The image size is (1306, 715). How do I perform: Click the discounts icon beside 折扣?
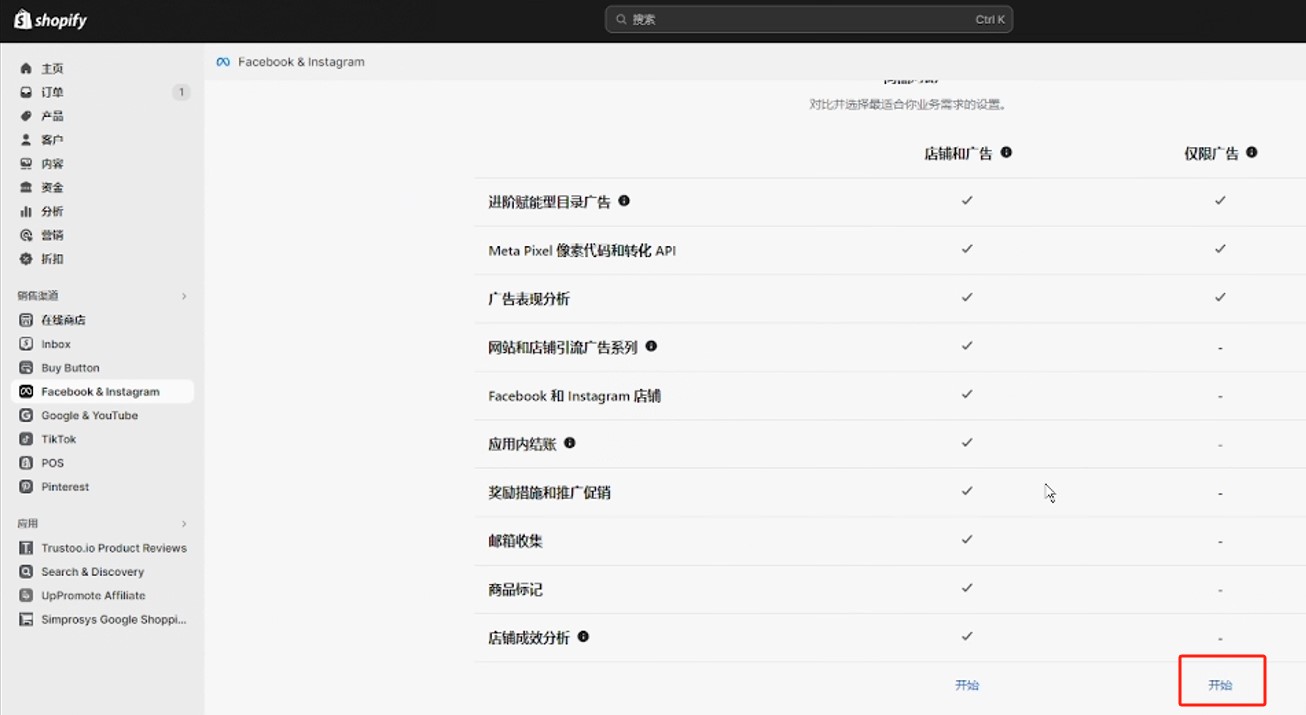coord(26,259)
